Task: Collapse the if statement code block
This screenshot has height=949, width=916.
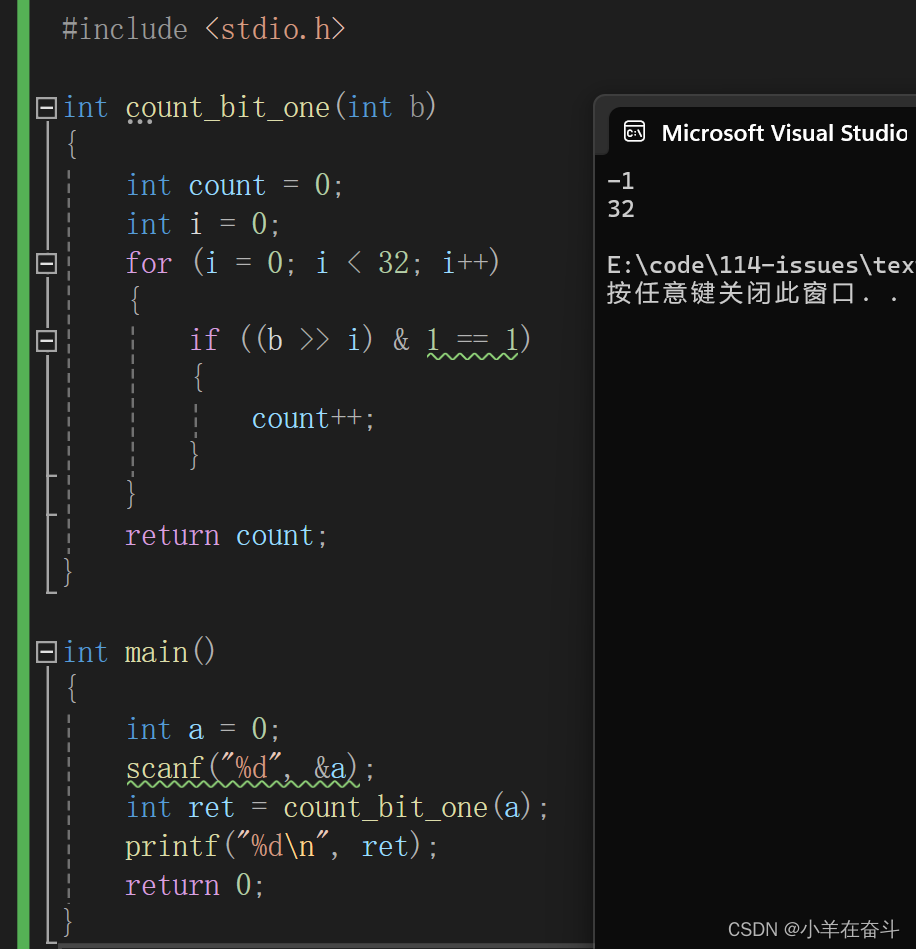Action: (x=46, y=341)
